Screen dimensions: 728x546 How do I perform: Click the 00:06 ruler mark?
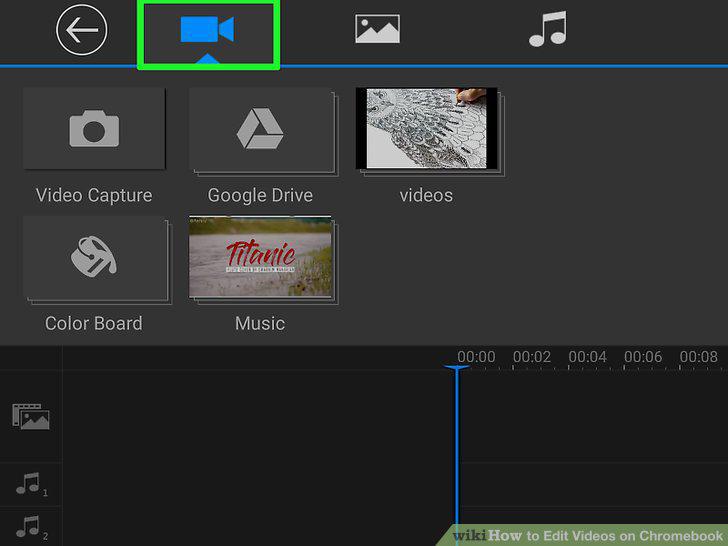click(x=643, y=357)
